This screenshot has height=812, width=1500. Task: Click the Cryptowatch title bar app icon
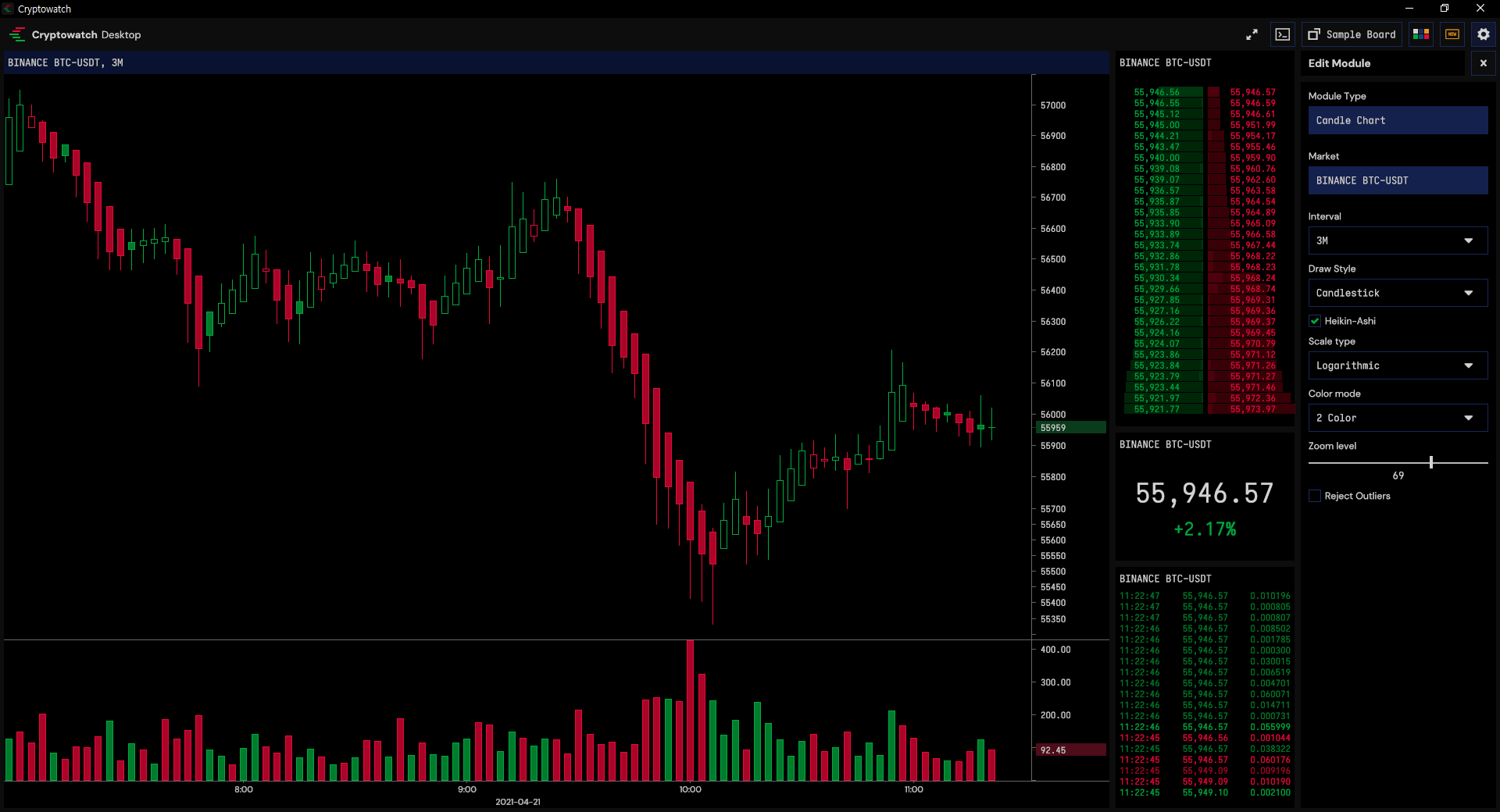(x=8, y=9)
